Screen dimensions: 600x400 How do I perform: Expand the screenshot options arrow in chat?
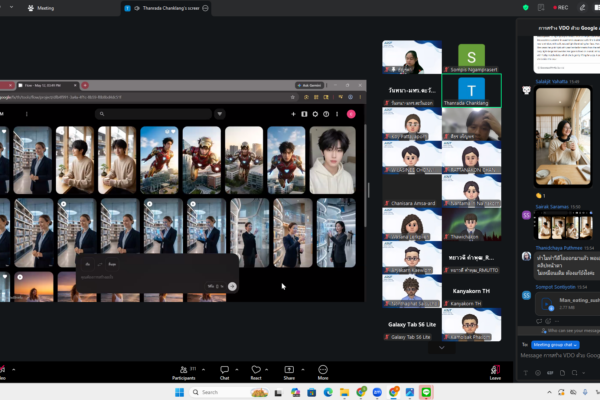584,373
